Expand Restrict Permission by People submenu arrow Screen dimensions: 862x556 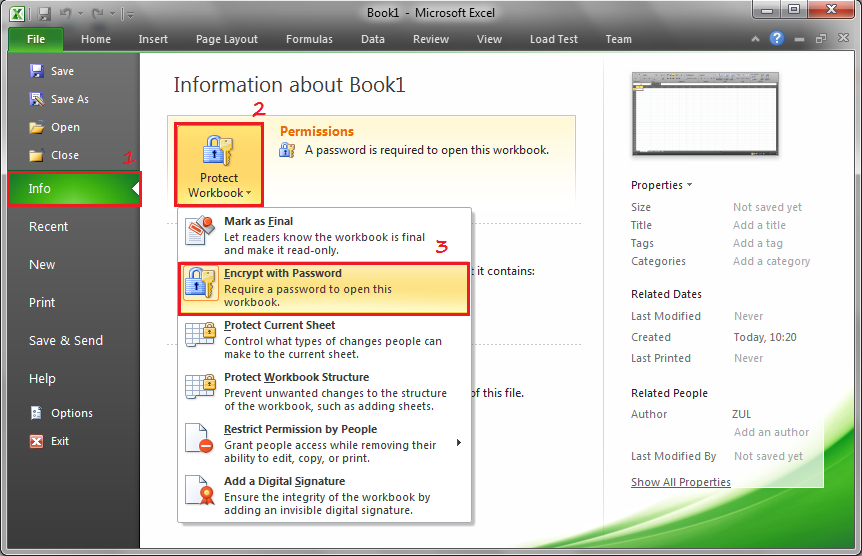pyautogui.click(x=459, y=443)
